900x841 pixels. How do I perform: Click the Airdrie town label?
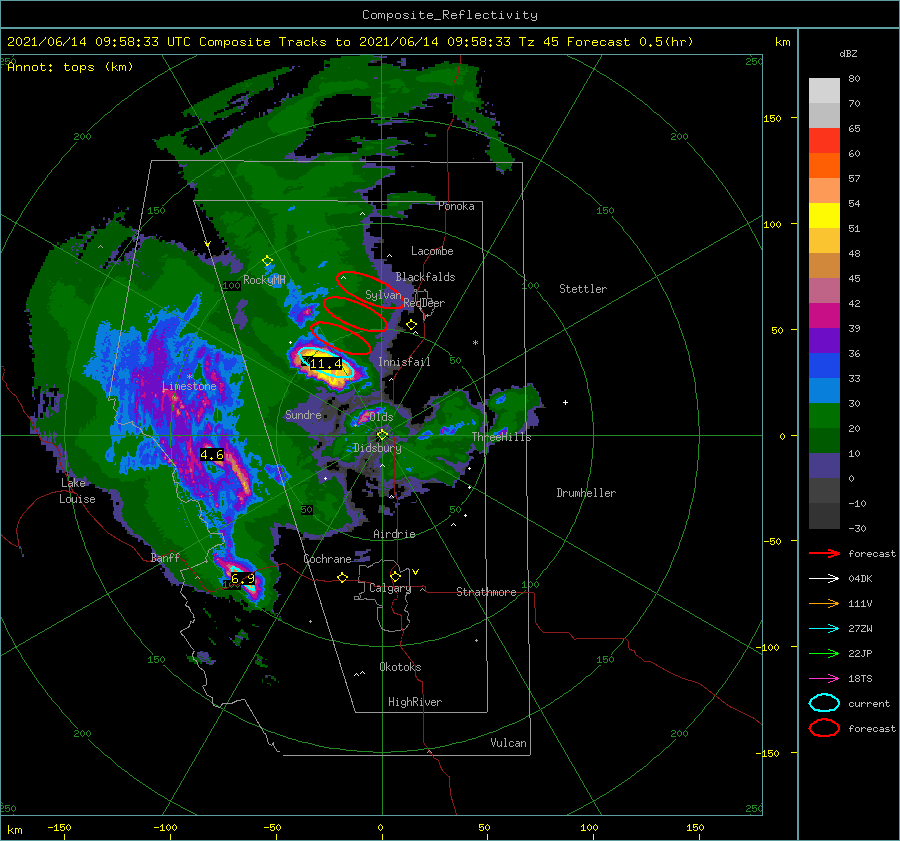[394, 534]
